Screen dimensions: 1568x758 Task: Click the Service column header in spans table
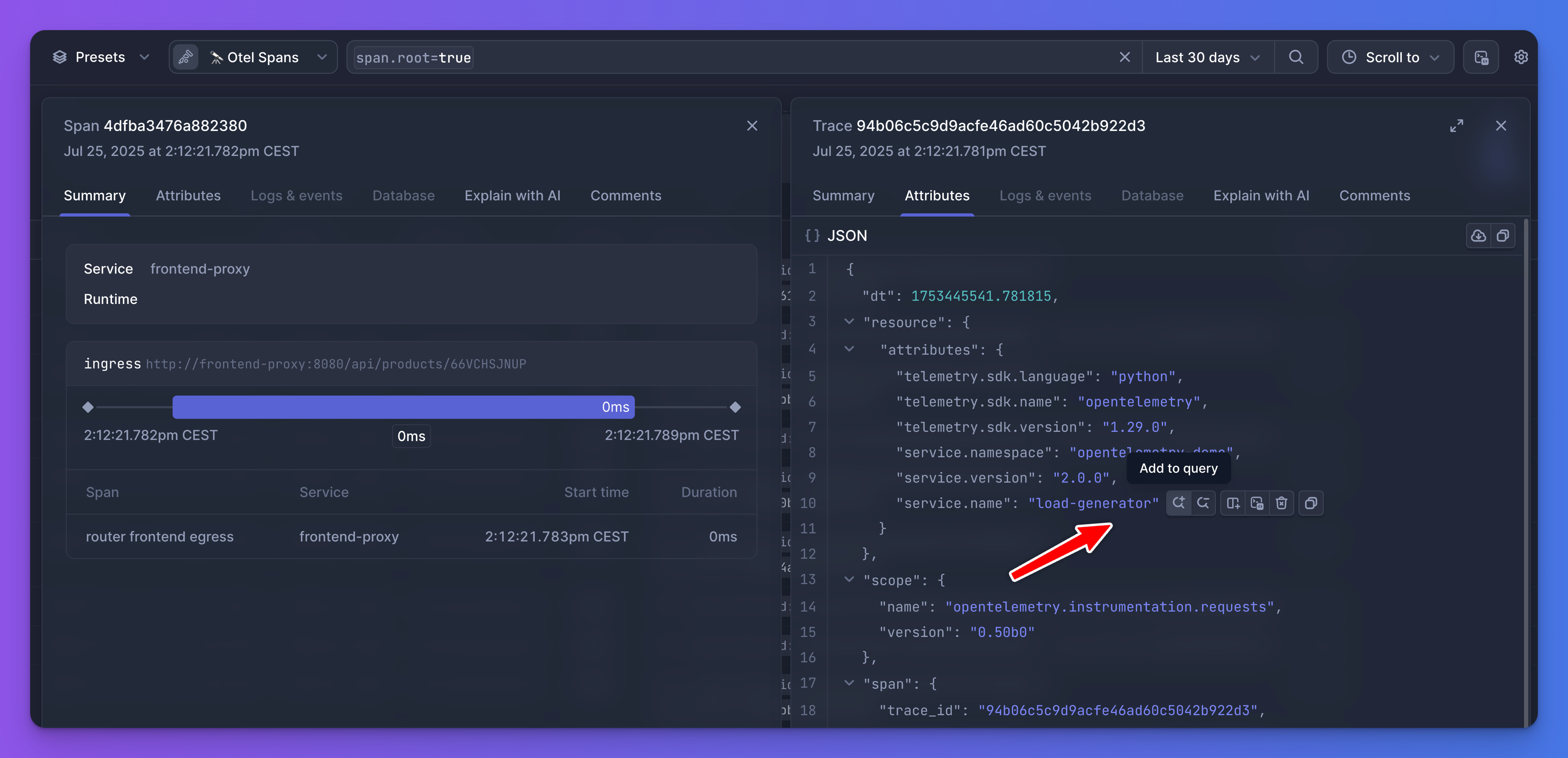pyautogui.click(x=324, y=492)
